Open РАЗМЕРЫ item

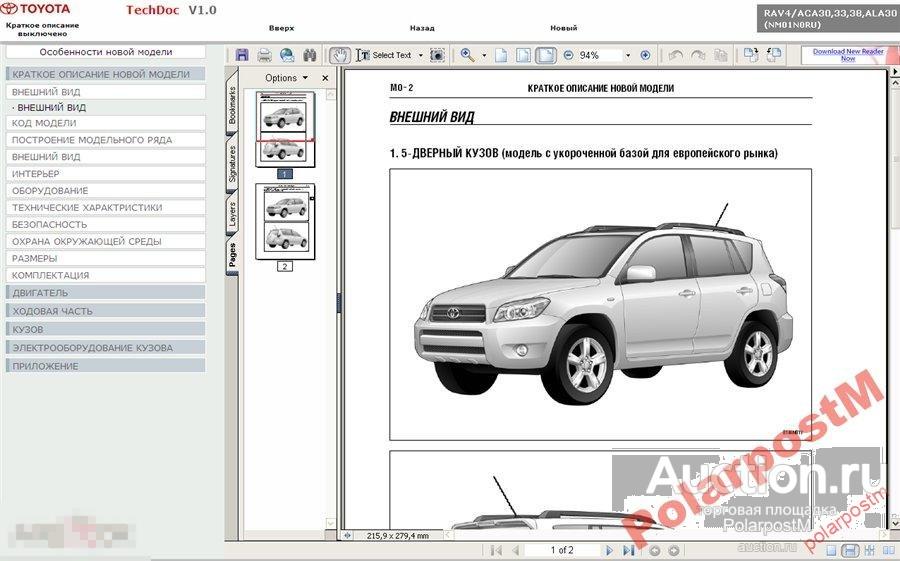106,258
